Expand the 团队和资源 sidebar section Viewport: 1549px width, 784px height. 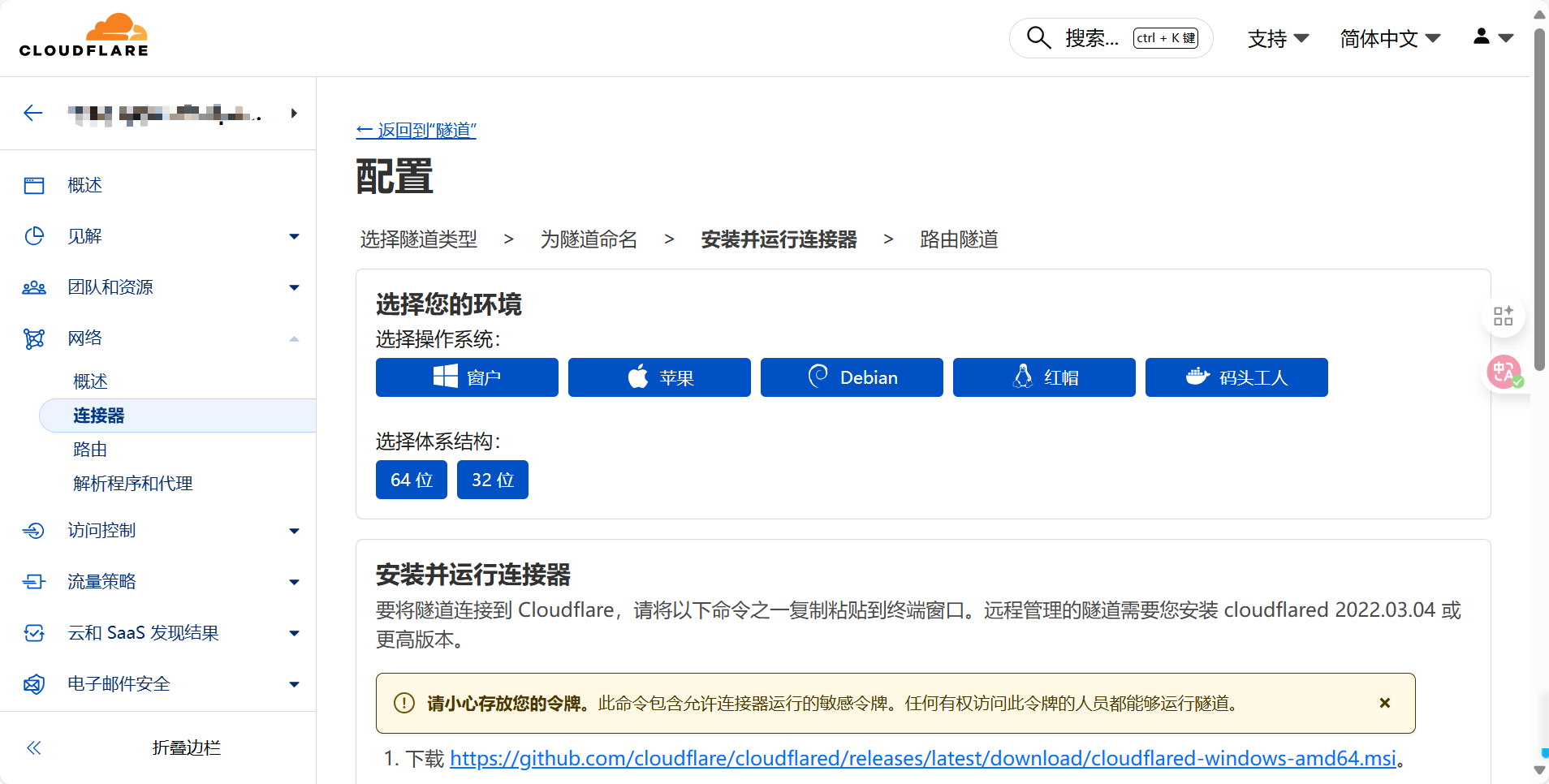(x=294, y=288)
